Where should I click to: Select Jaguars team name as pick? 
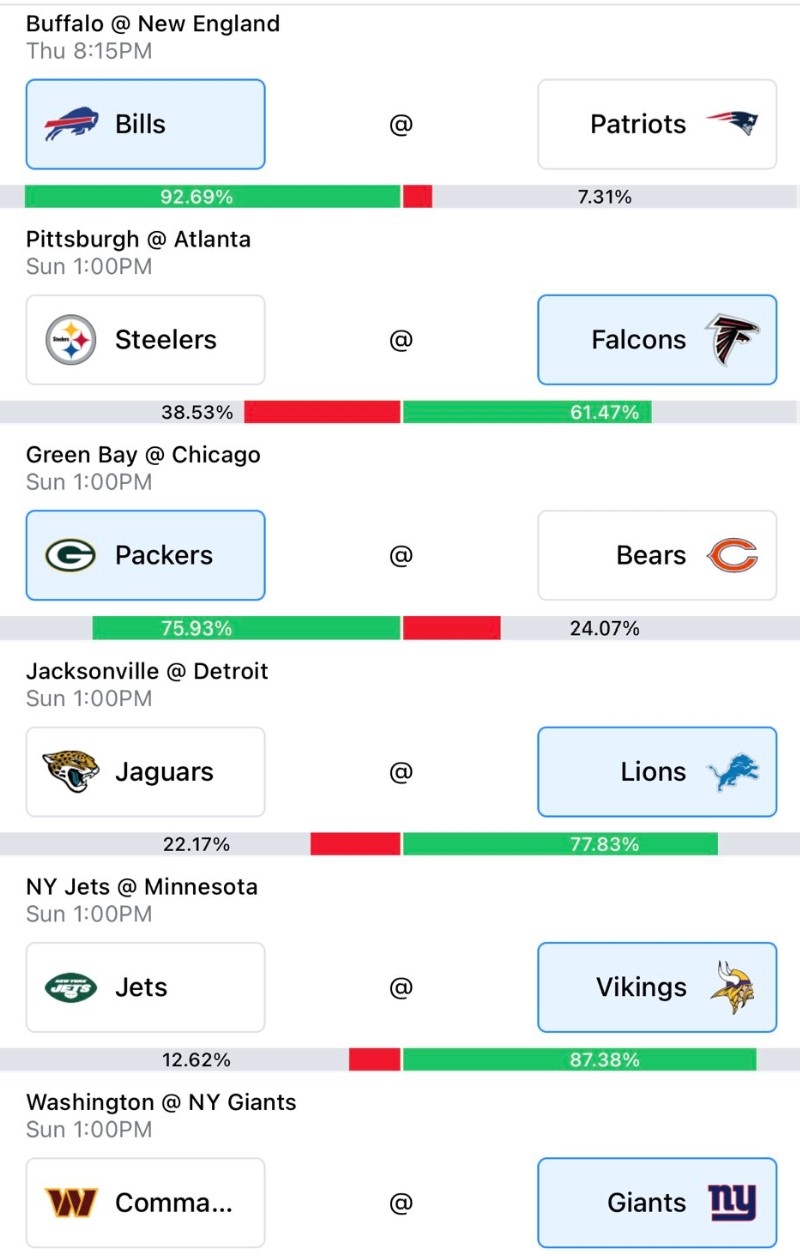[x=164, y=772]
